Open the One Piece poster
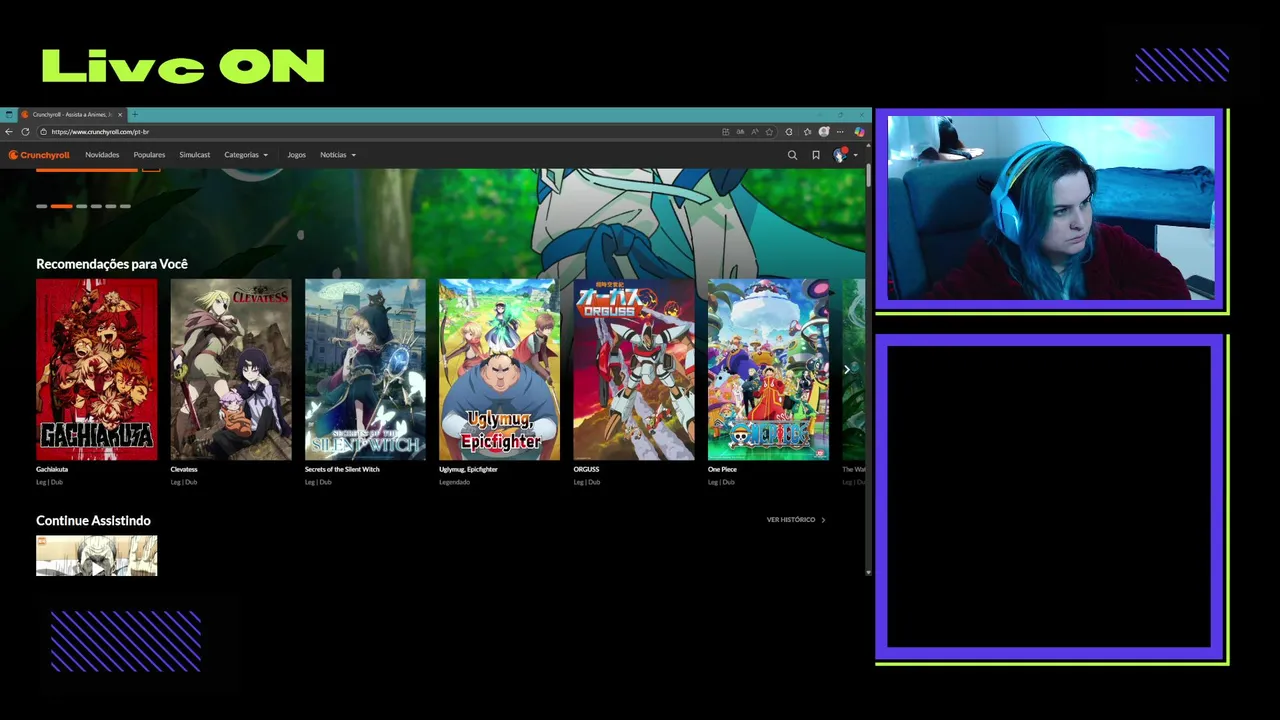 click(768, 369)
